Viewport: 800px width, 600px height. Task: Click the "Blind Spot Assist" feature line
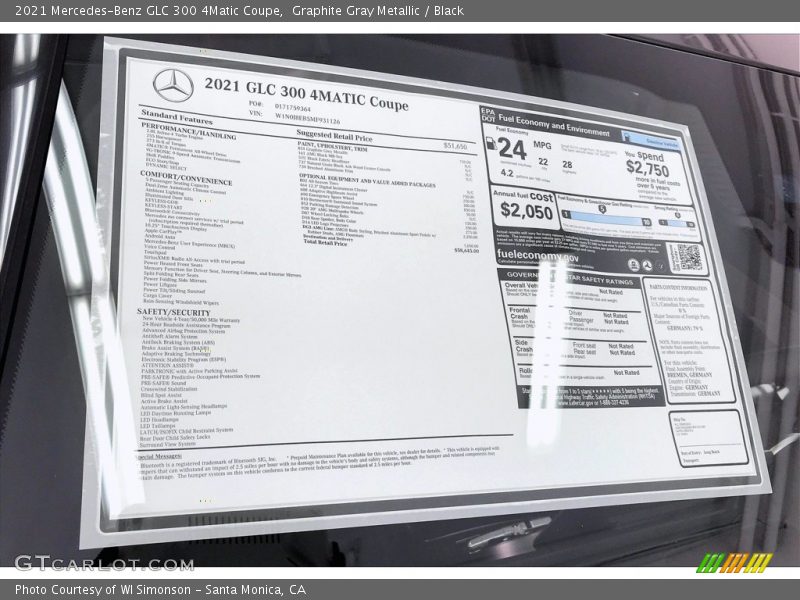(x=161, y=395)
